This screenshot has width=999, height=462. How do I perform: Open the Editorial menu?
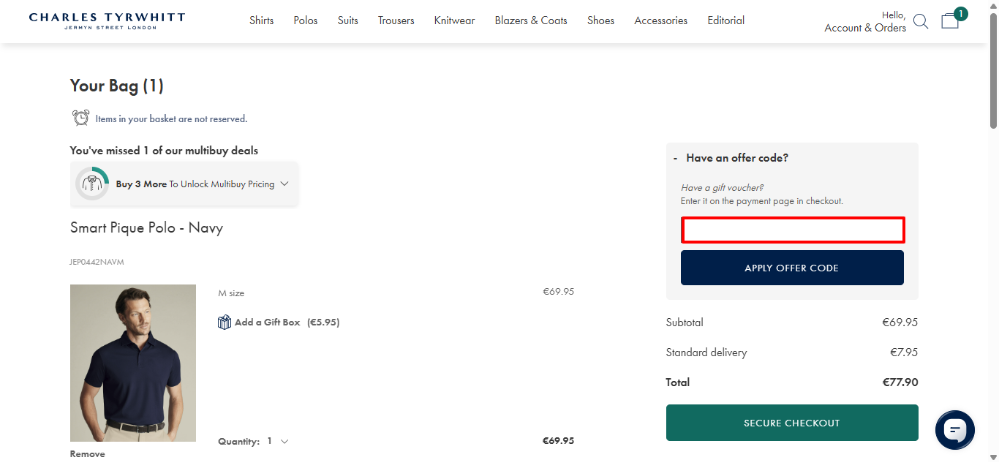pyautogui.click(x=726, y=20)
